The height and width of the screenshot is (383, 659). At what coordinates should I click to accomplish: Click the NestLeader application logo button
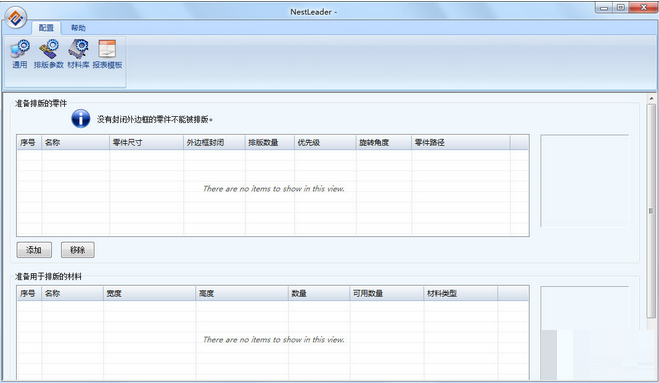[16, 18]
